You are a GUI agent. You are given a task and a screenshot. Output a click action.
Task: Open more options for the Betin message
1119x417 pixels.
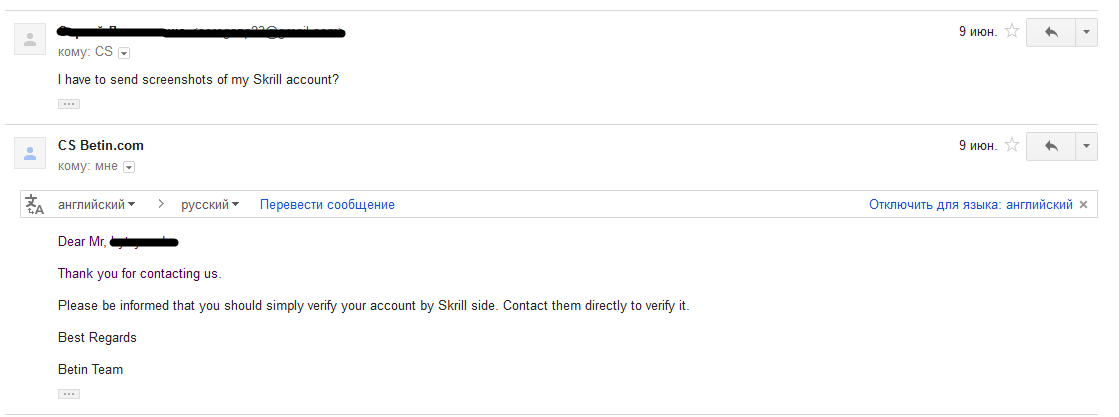pos(1086,146)
